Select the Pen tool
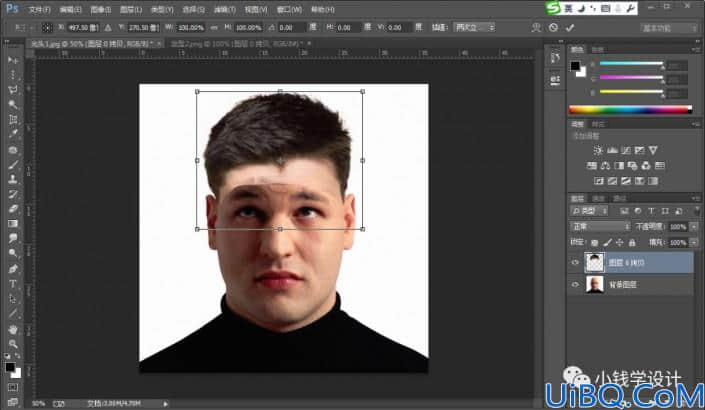The height and width of the screenshot is (410, 705). coord(13,269)
